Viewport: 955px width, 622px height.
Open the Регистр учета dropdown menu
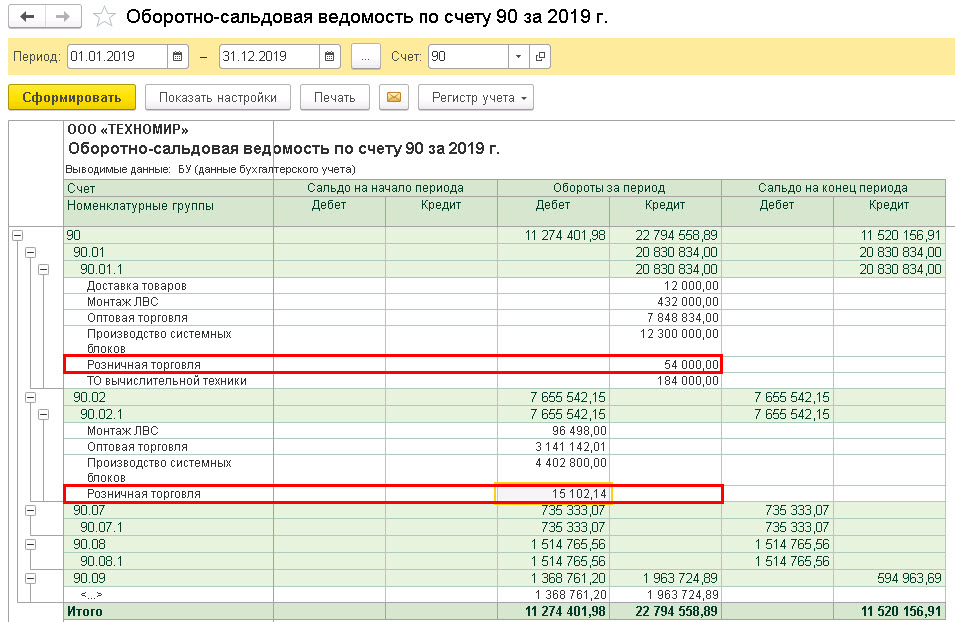[x=476, y=97]
